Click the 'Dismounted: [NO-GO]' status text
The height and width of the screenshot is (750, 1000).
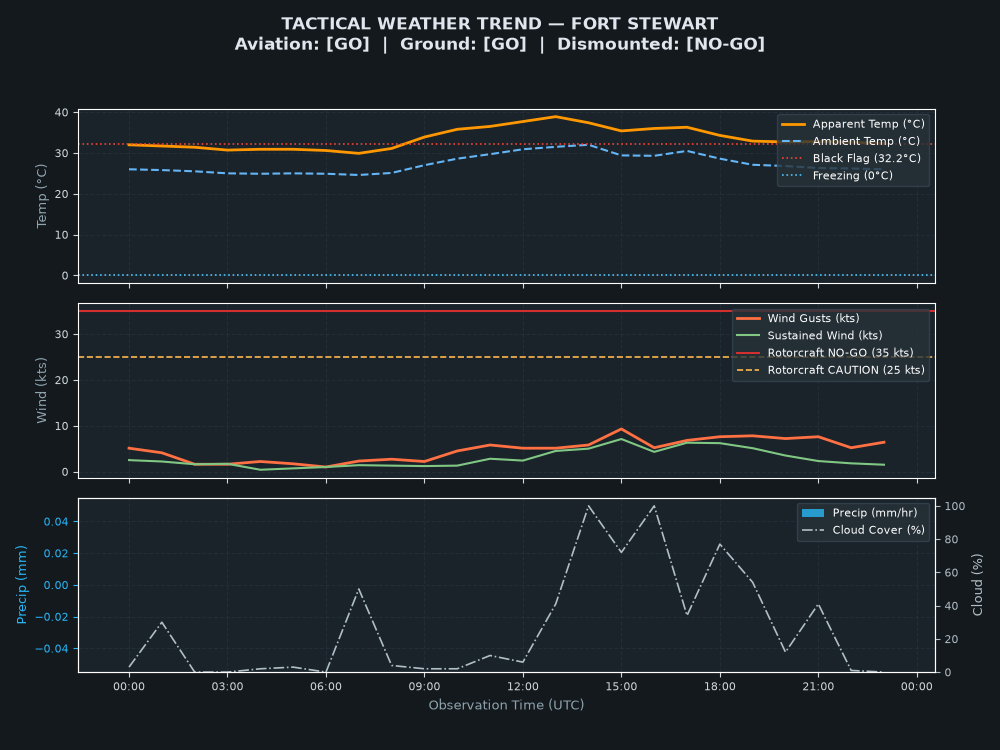(x=661, y=44)
